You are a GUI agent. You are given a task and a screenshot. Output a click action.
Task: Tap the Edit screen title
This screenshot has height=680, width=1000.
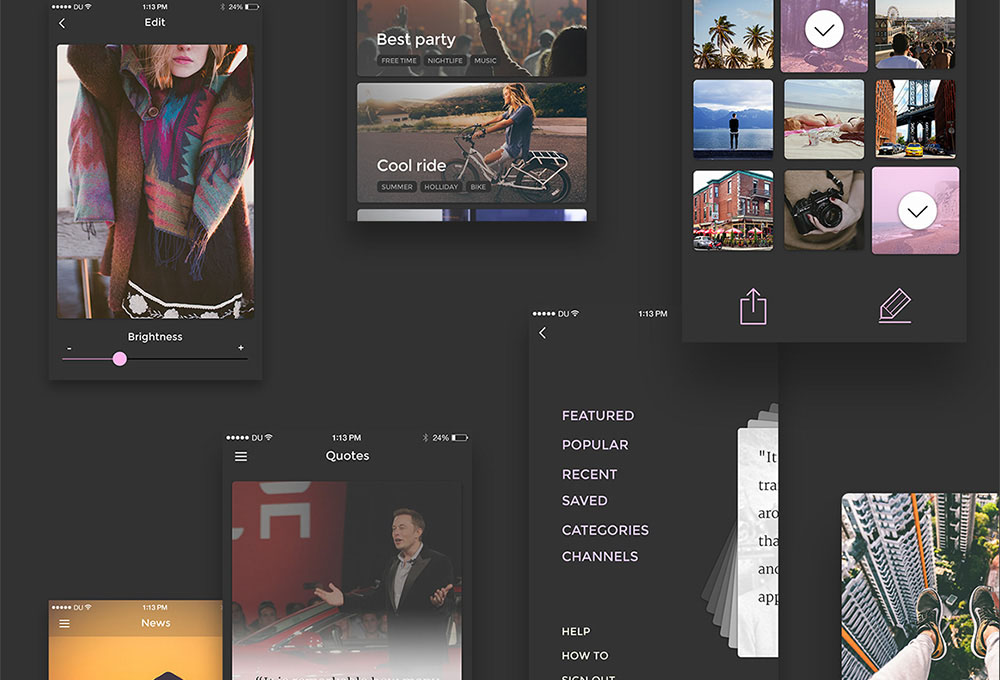pyautogui.click(x=155, y=22)
